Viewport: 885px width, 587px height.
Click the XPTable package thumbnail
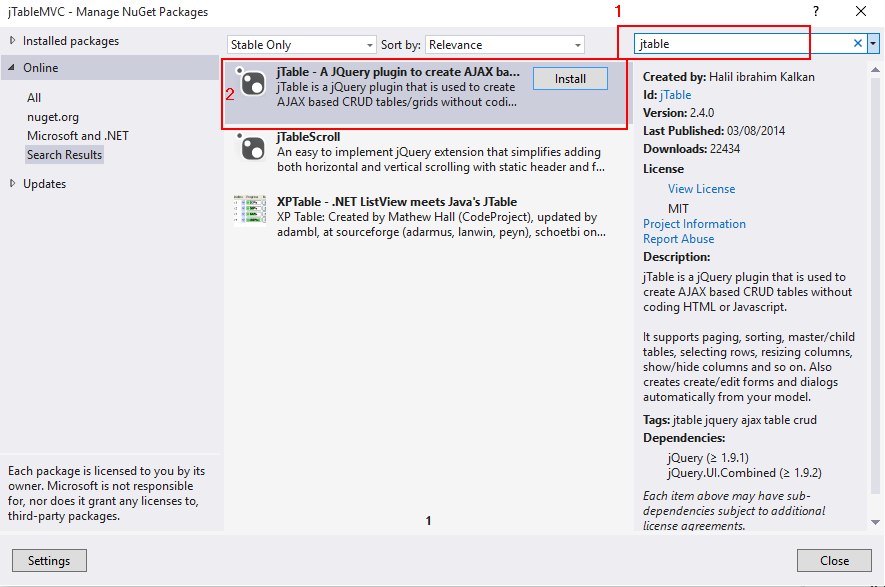(x=249, y=211)
